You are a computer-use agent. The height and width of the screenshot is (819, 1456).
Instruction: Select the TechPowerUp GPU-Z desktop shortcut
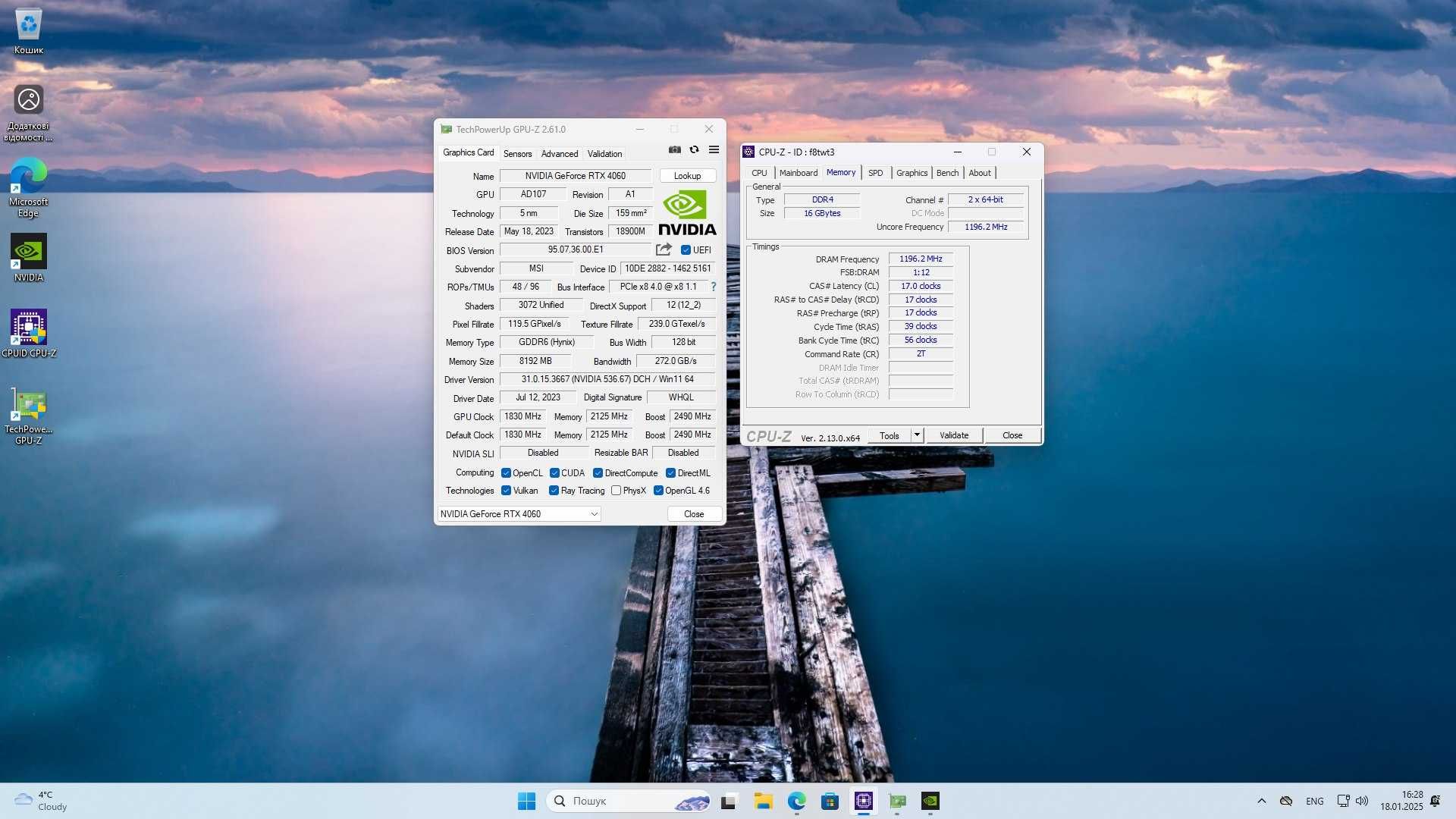29,415
